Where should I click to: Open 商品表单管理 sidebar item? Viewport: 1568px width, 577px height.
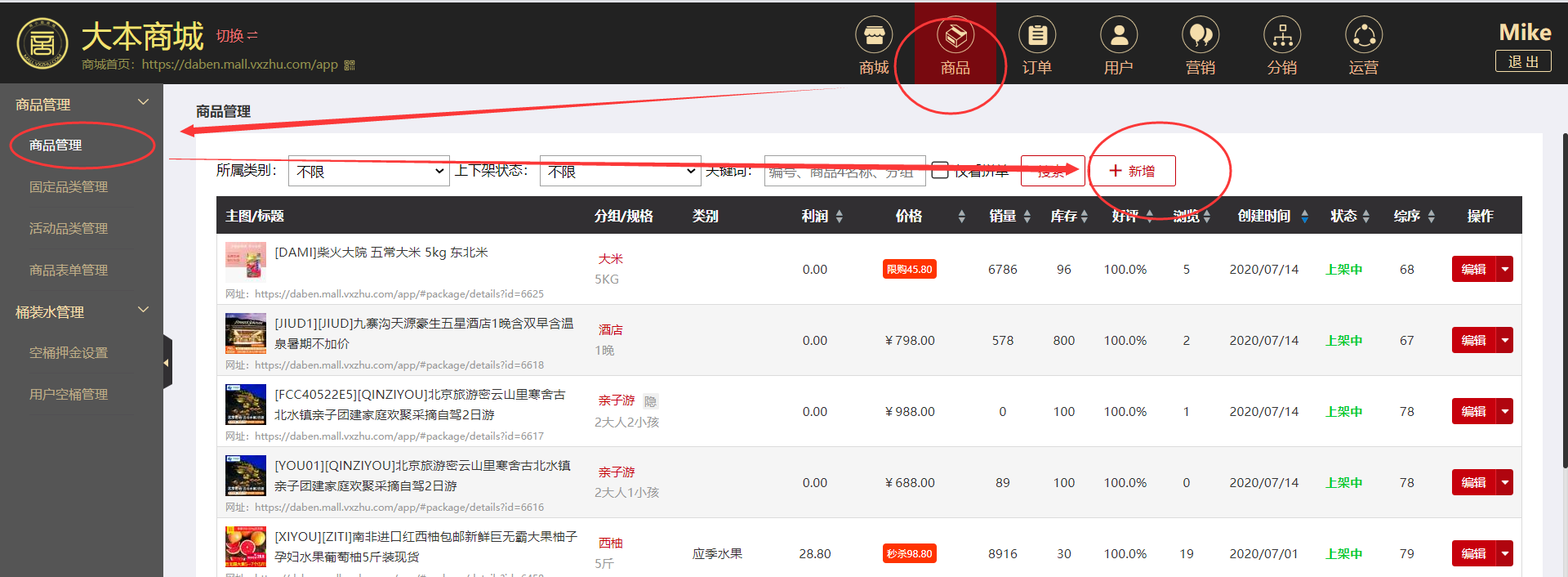[69, 271]
